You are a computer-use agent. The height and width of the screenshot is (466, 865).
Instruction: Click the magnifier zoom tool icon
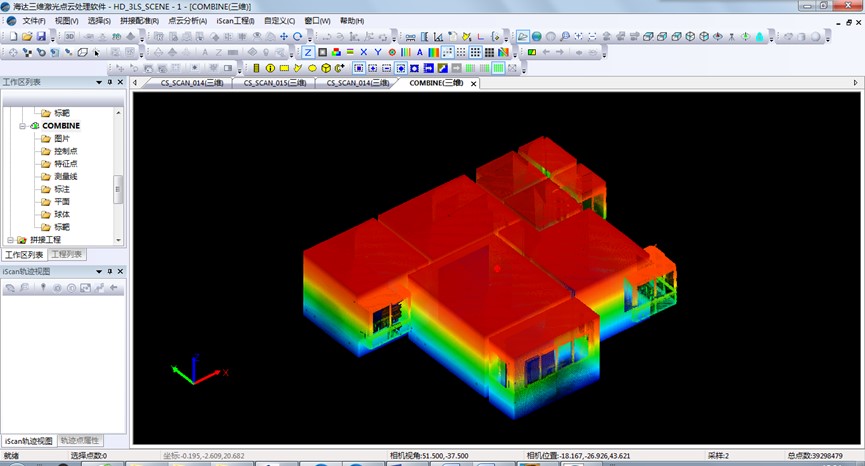(x=566, y=37)
